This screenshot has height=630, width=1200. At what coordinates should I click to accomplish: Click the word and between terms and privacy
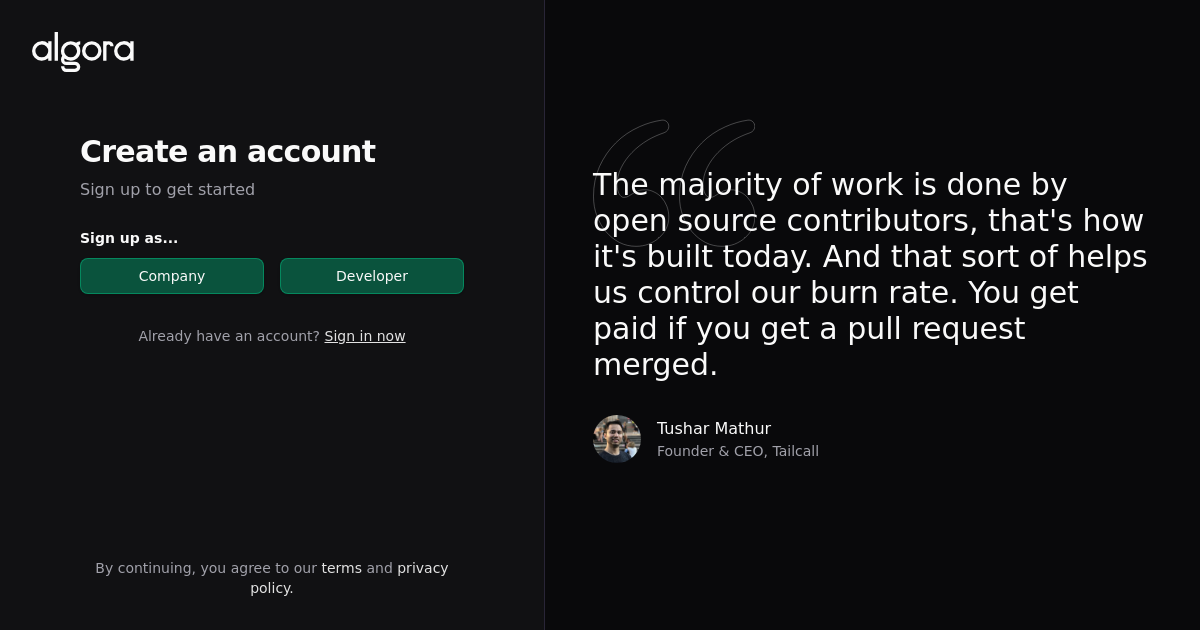[x=380, y=568]
